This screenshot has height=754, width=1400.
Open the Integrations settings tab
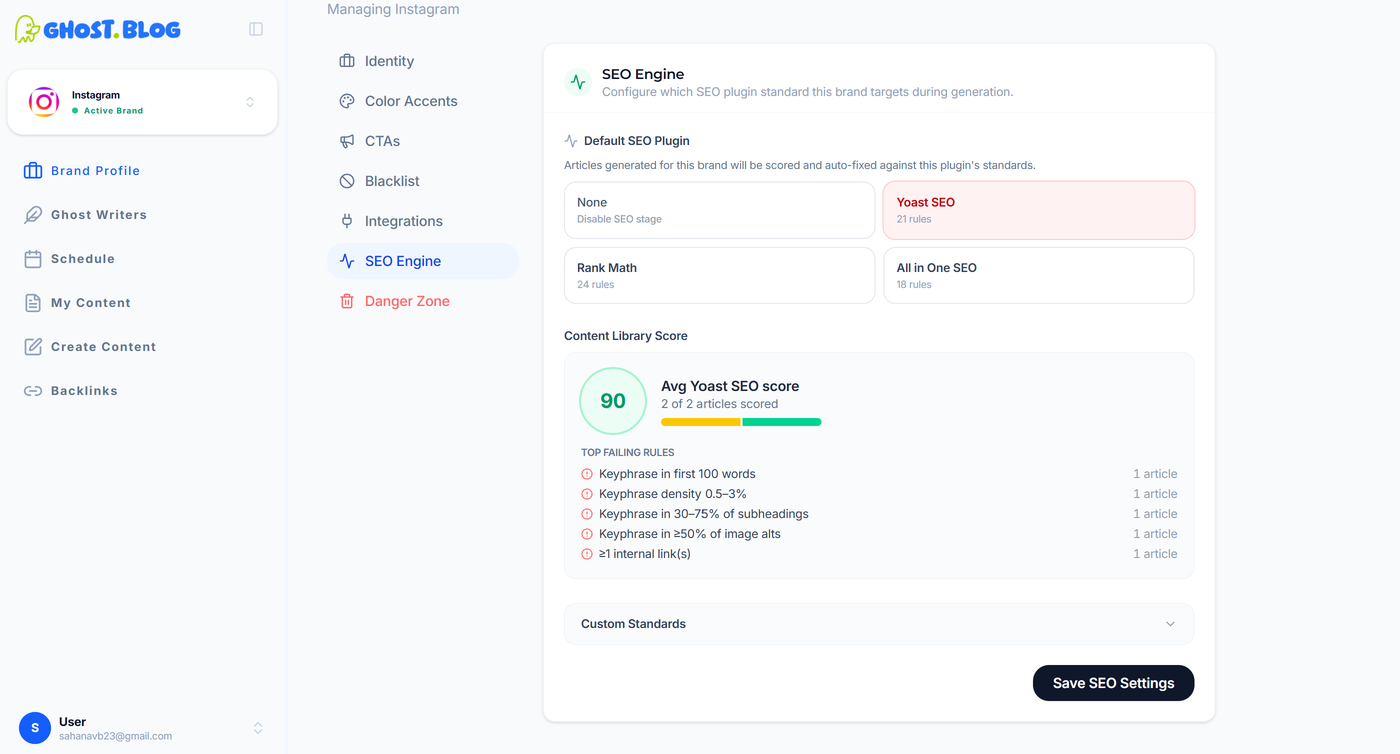tap(423, 221)
